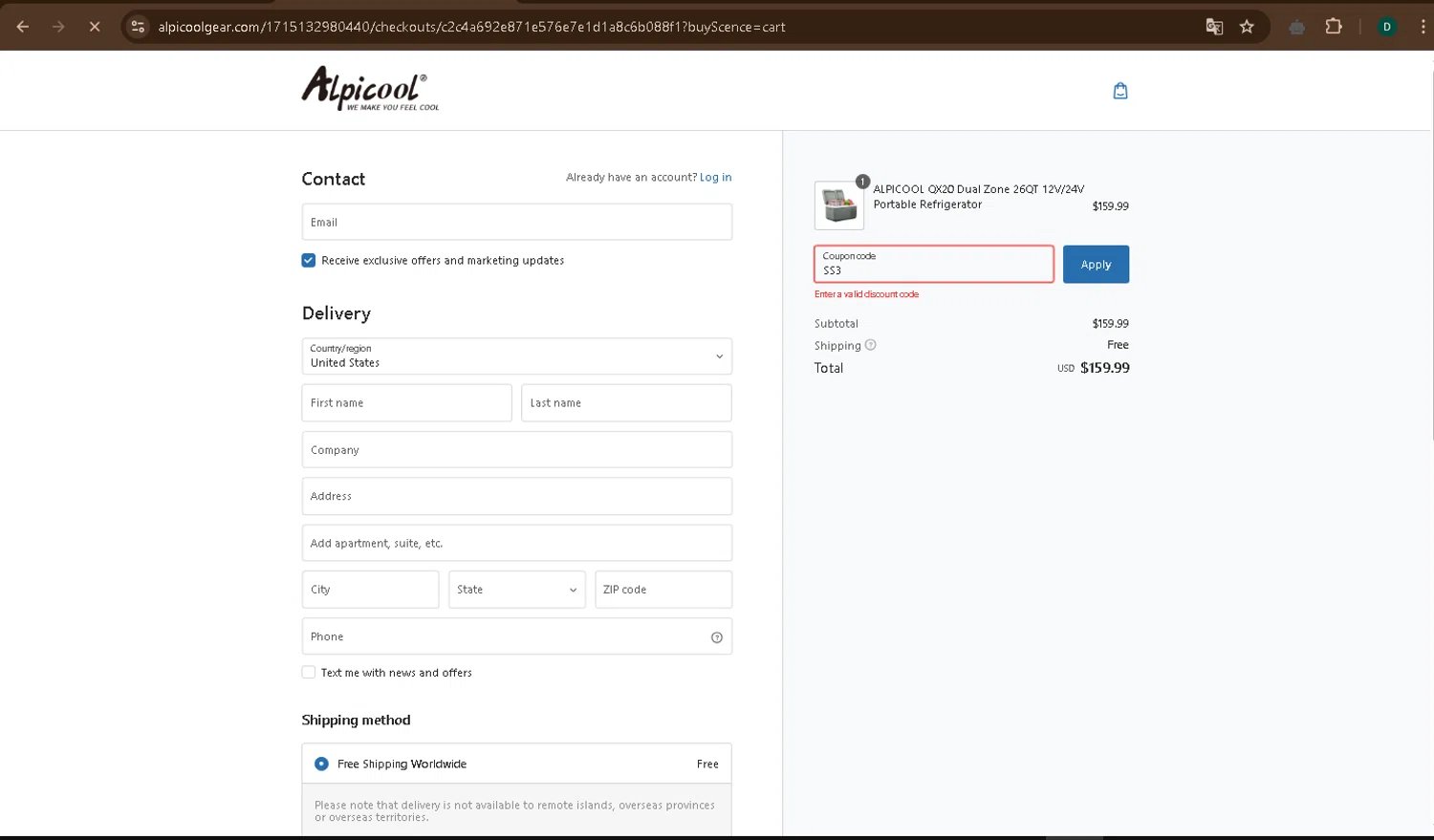Click the Apply coupon button
The height and width of the screenshot is (840, 1434).
click(1096, 265)
